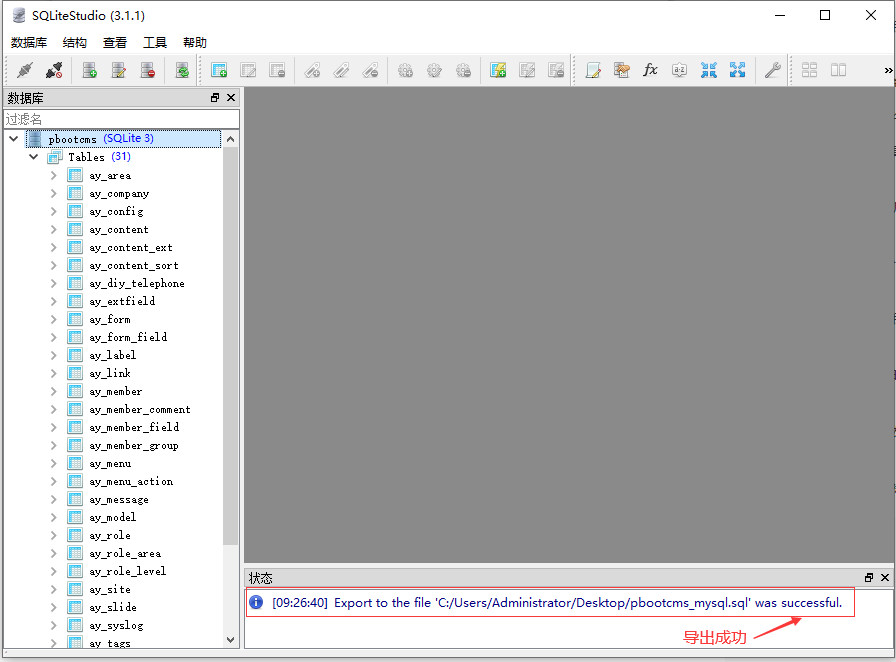Select the ay_member_comment table

(x=139, y=409)
